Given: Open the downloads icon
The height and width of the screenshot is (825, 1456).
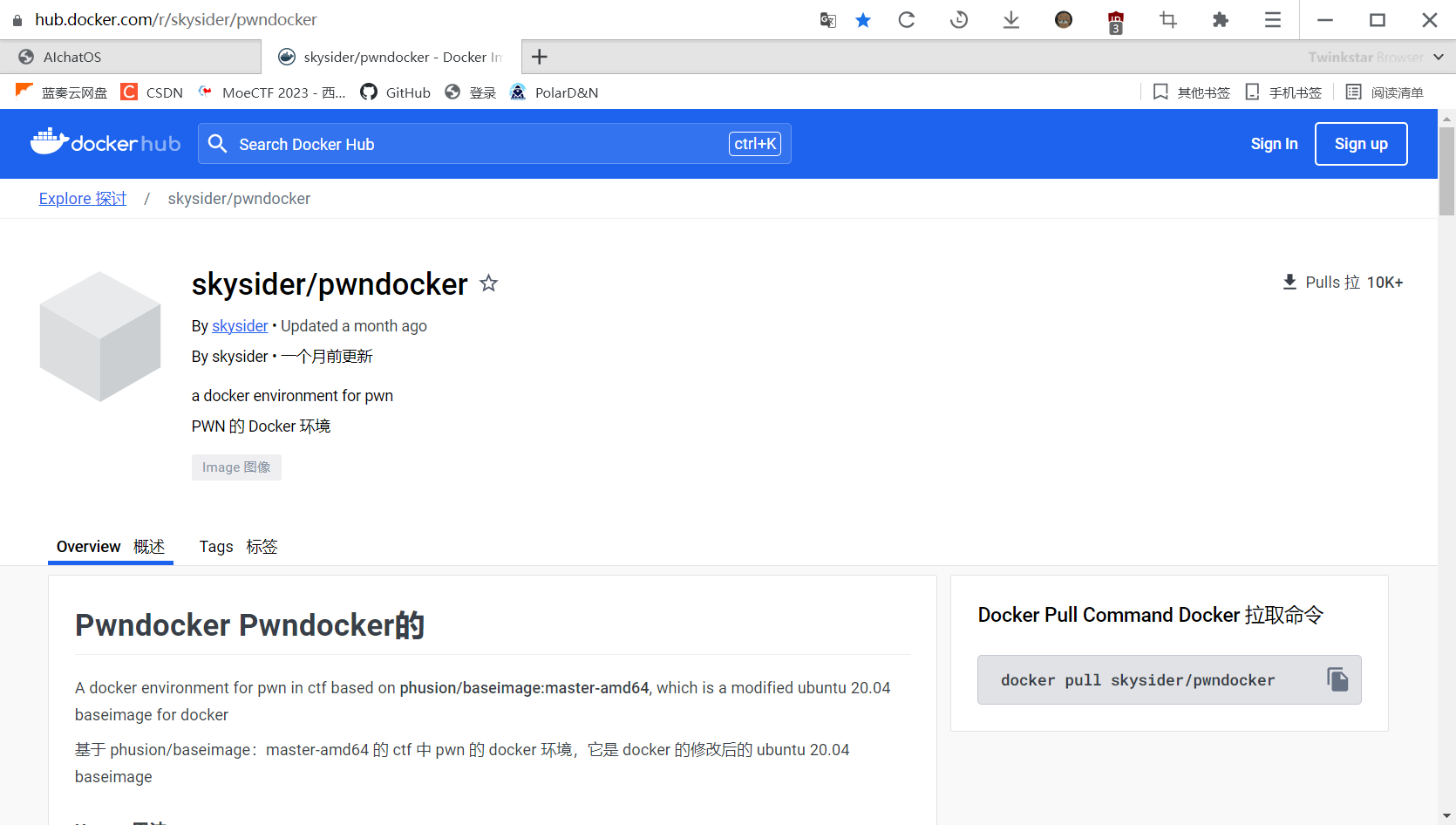Looking at the screenshot, I should click(1011, 20).
